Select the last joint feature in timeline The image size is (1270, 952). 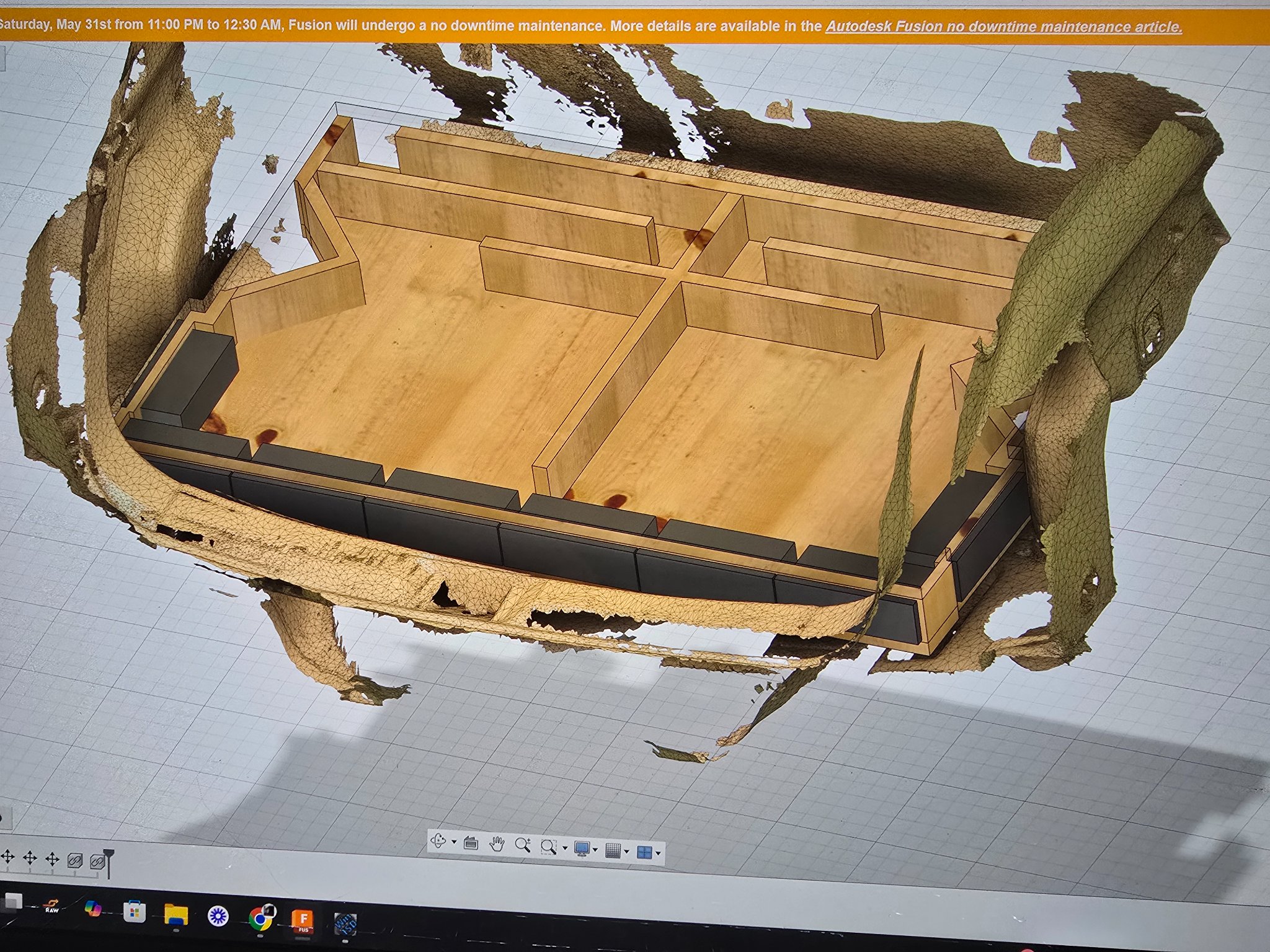[x=97, y=861]
